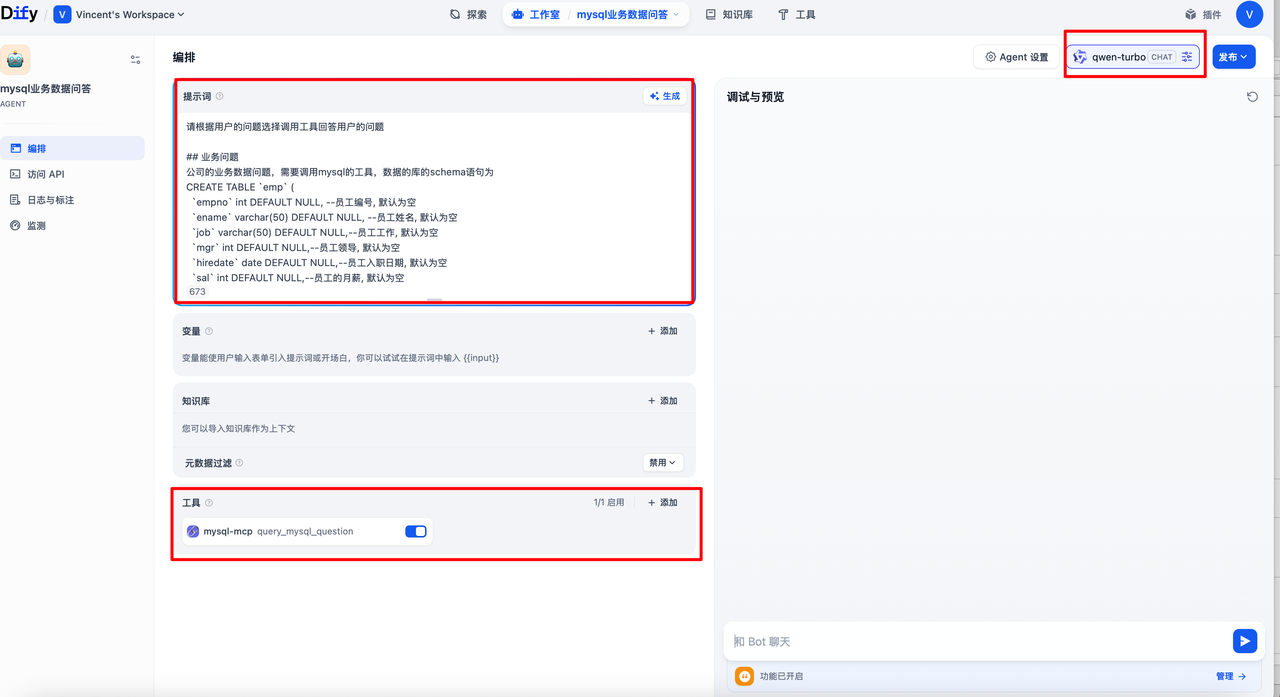Viewport: 1280px width, 697px height.
Task: Click the ## 业务问题 line in prompt
Action: (212, 157)
